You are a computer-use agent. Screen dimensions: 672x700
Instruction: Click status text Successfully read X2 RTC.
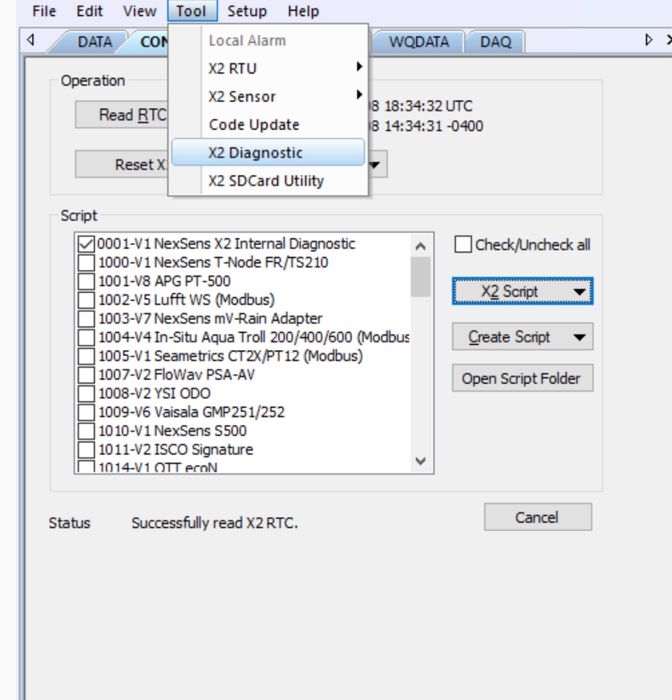click(x=215, y=523)
